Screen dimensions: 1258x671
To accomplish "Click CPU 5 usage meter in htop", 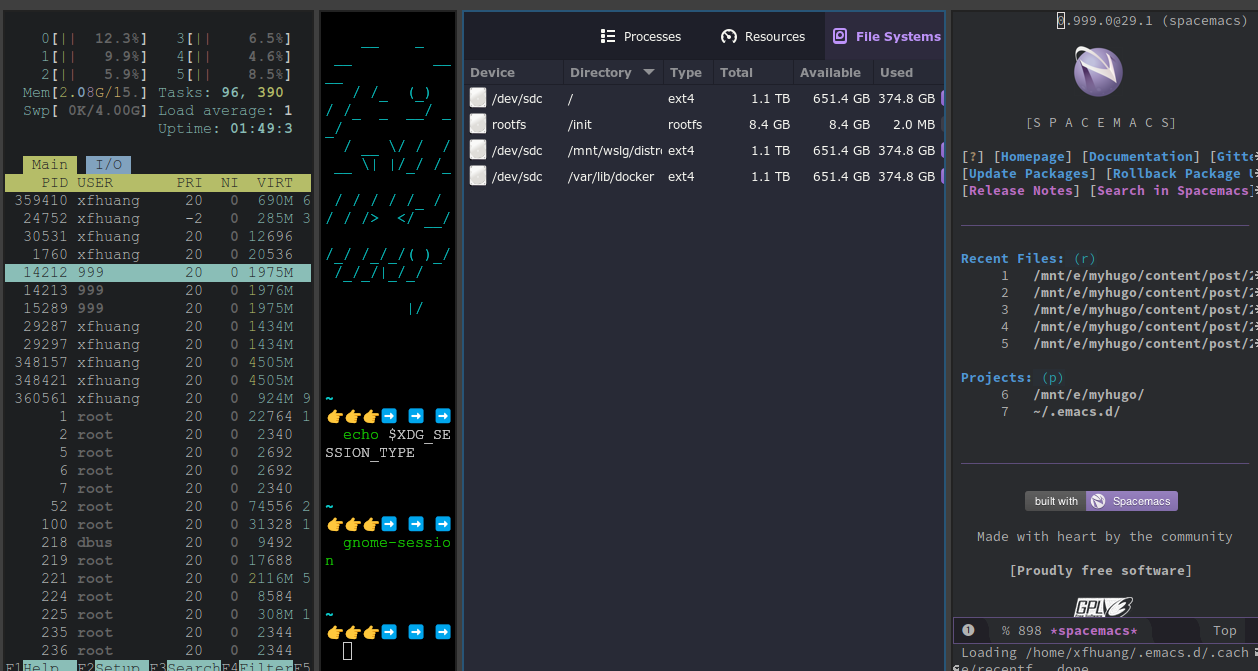I will [234, 75].
